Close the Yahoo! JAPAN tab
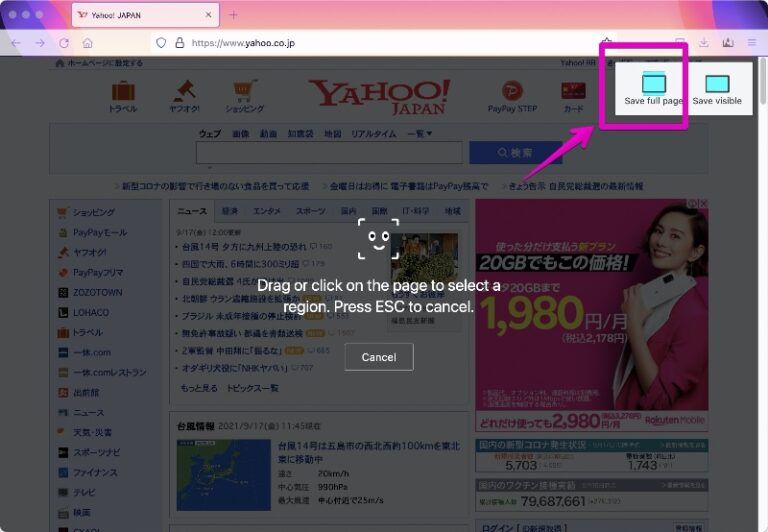The height and width of the screenshot is (532, 768). coord(209,15)
